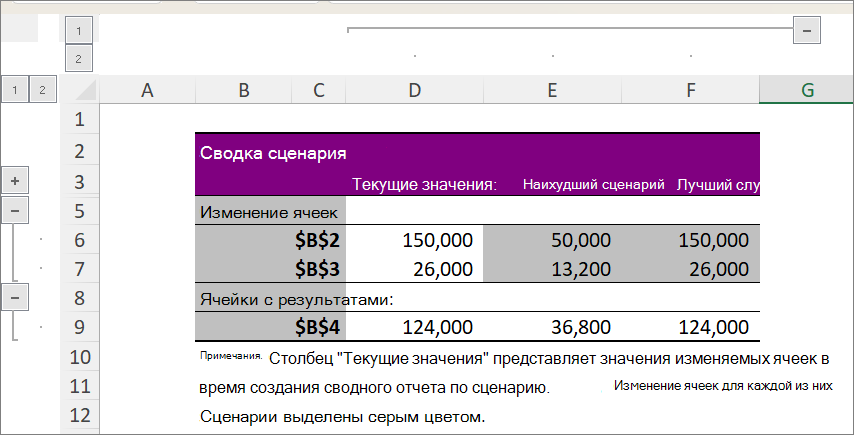This screenshot has height=435, width=854.
Task: Select column D header
Action: (x=414, y=90)
